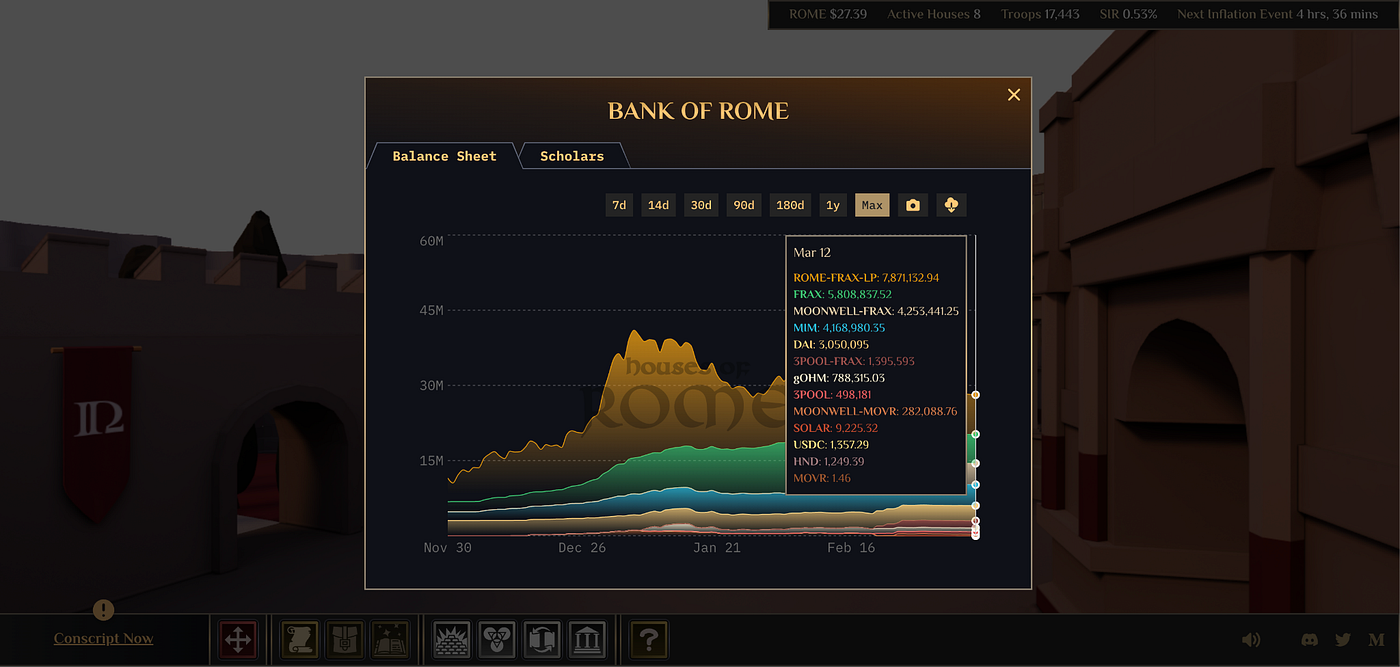Open the Medium M icon
The height and width of the screenshot is (667, 1400).
click(1376, 639)
